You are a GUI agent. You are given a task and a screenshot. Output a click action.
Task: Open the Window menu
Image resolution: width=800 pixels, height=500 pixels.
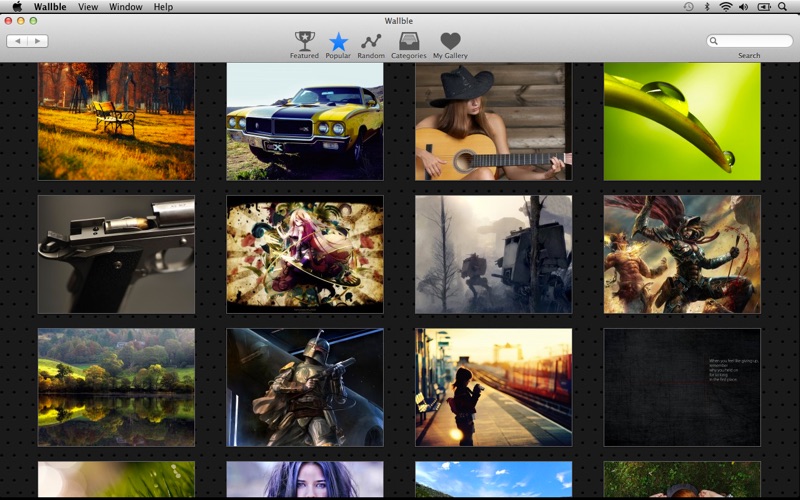[x=125, y=7]
